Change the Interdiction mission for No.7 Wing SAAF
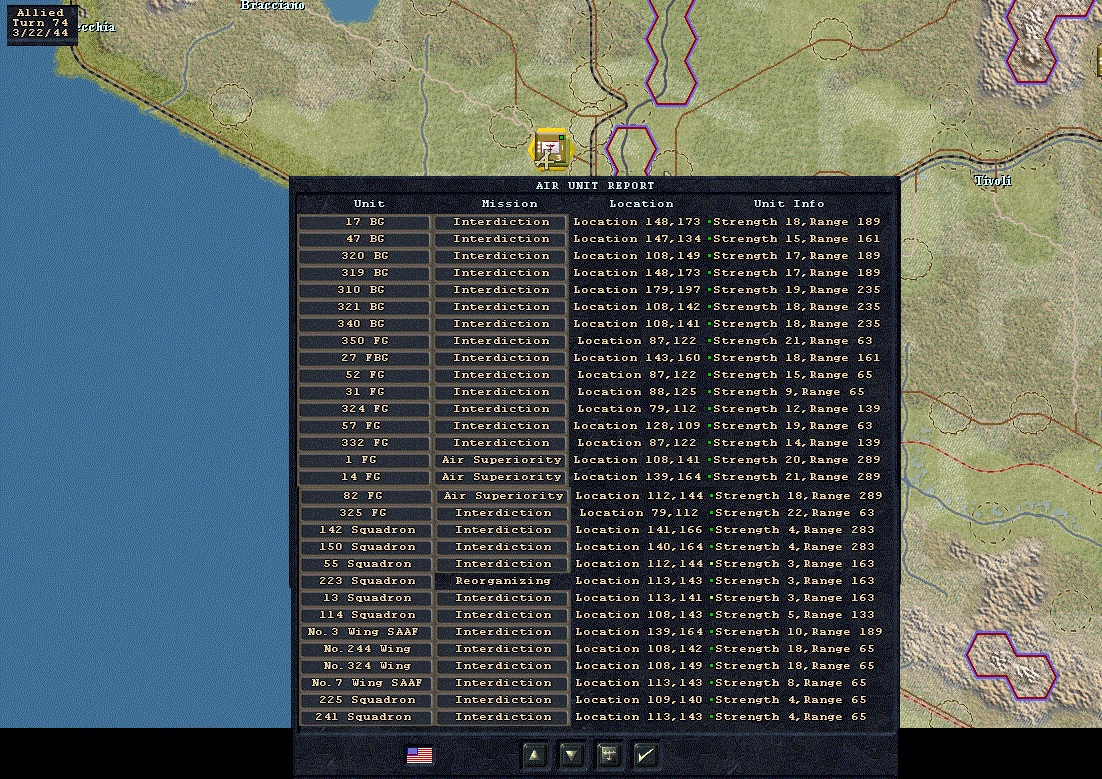The height and width of the screenshot is (779, 1102). [x=503, y=683]
